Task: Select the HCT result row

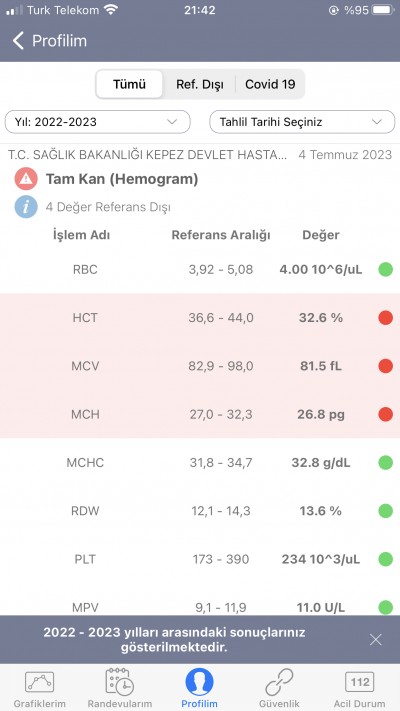Action: [200, 318]
